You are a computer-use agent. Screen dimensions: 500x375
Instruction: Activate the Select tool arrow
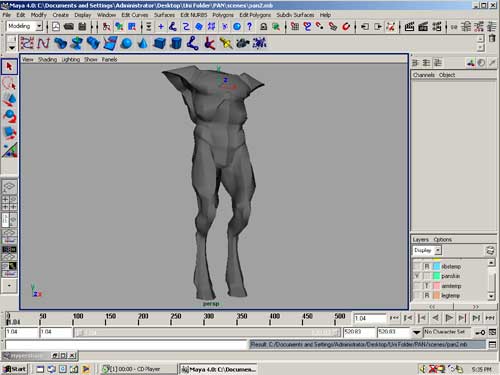(x=9, y=66)
